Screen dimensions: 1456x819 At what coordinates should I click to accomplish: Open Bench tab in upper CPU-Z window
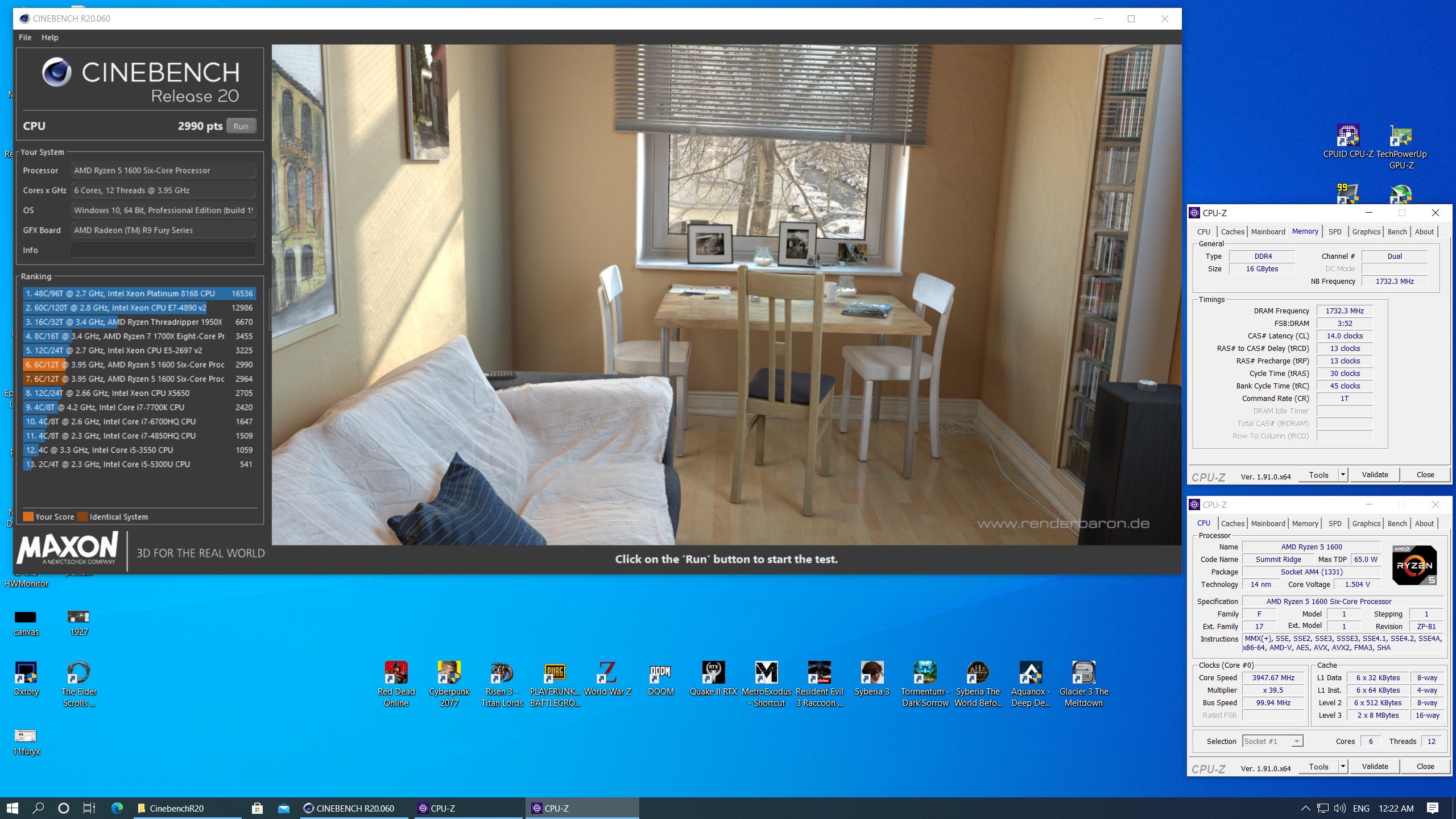click(x=1397, y=231)
